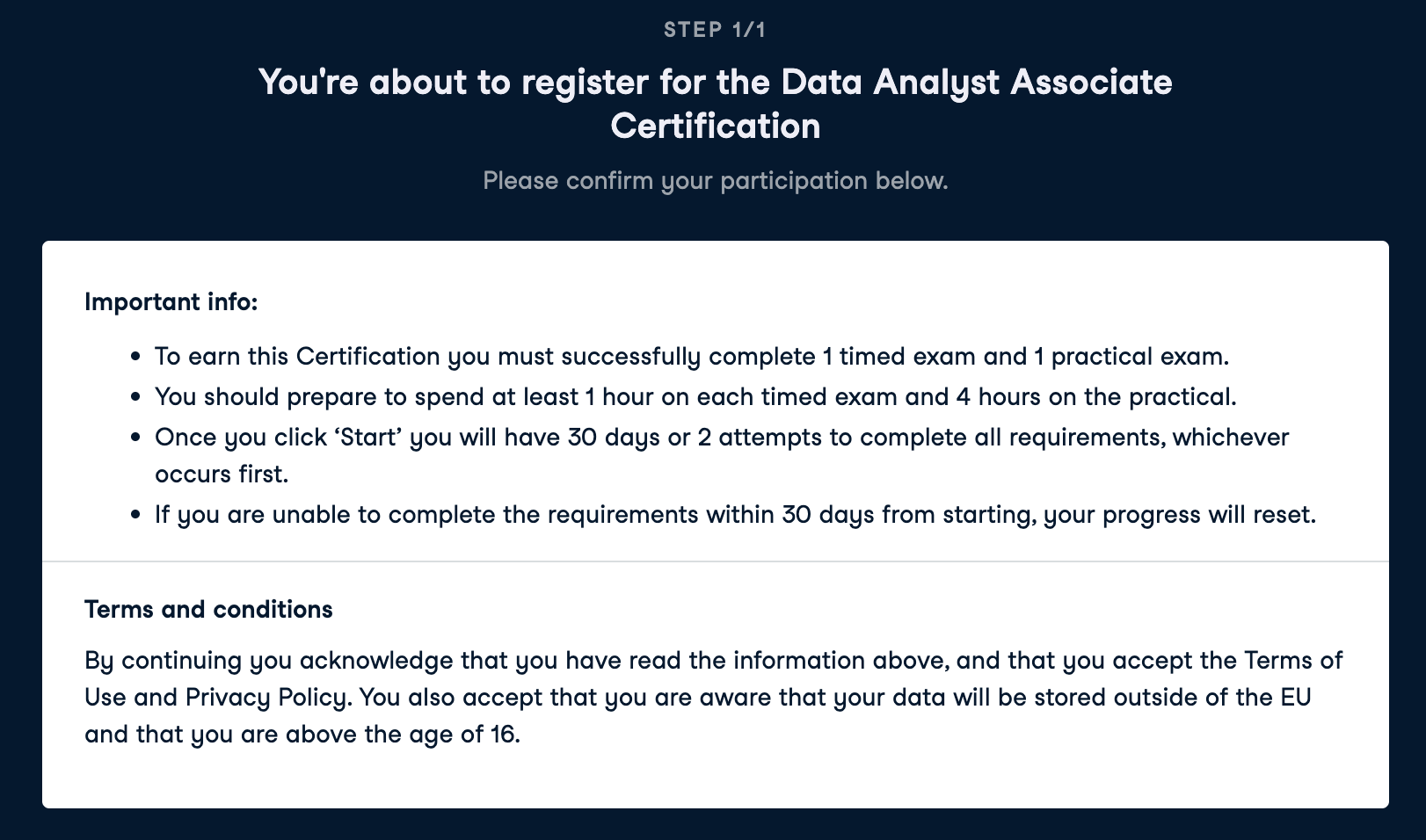Click the sentence about 1 timed and 1 practical exam
The width and height of the screenshot is (1426, 840).
click(x=691, y=357)
